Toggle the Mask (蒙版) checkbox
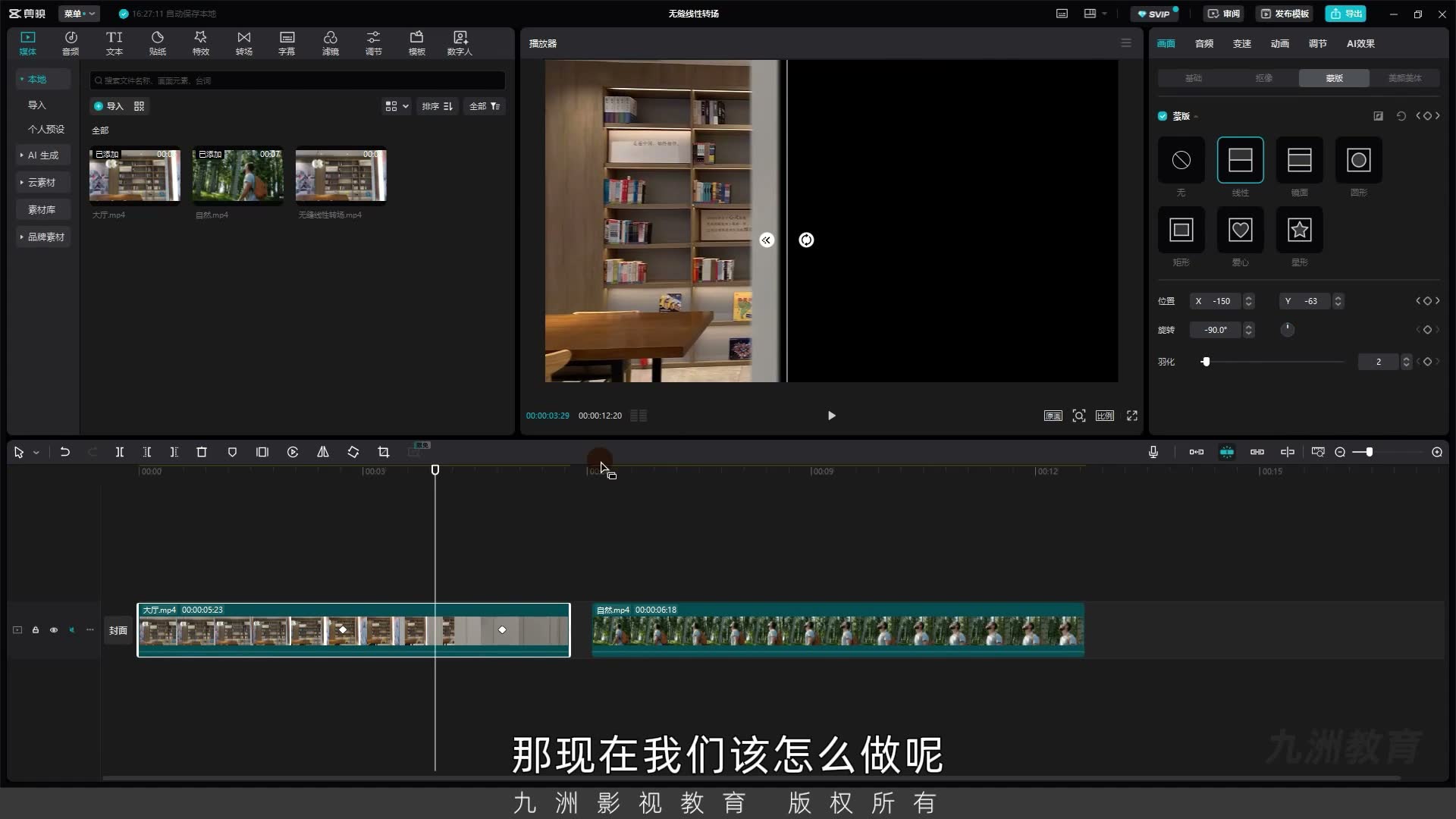1456x819 pixels. (1163, 116)
